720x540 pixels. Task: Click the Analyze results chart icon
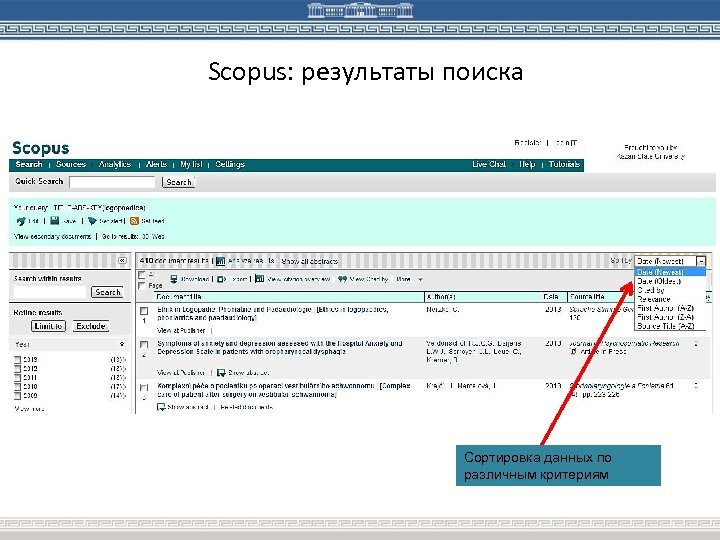[x=220, y=261]
